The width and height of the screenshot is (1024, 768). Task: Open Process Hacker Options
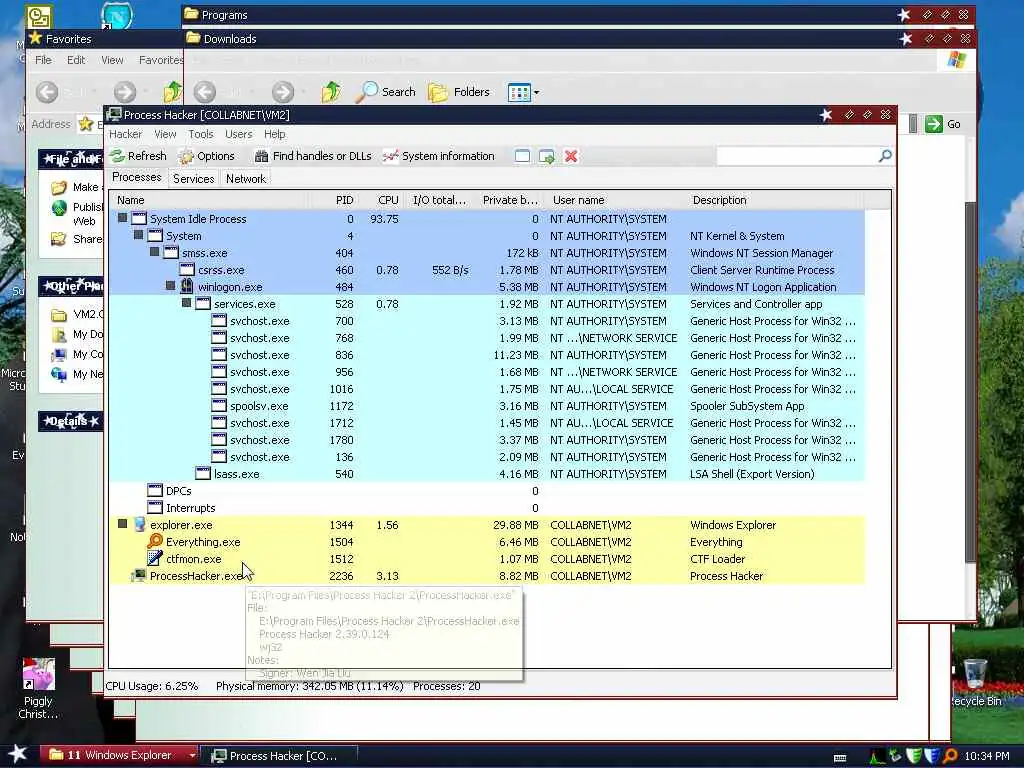pyautogui.click(x=206, y=156)
